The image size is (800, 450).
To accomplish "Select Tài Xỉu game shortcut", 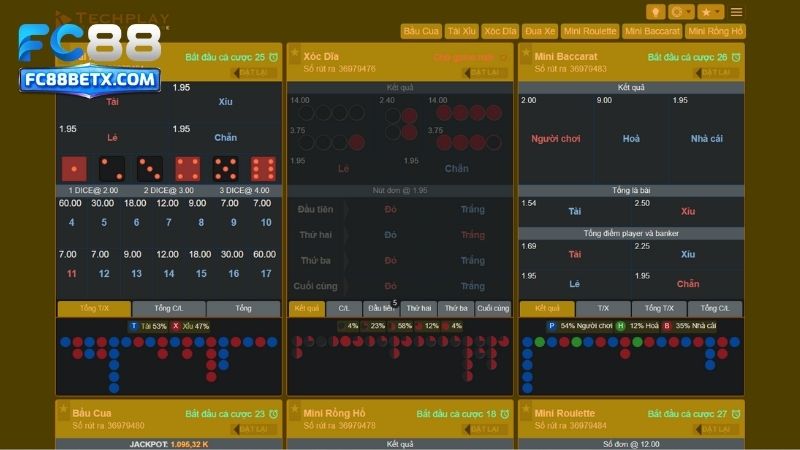I will [x=461, y=31].
